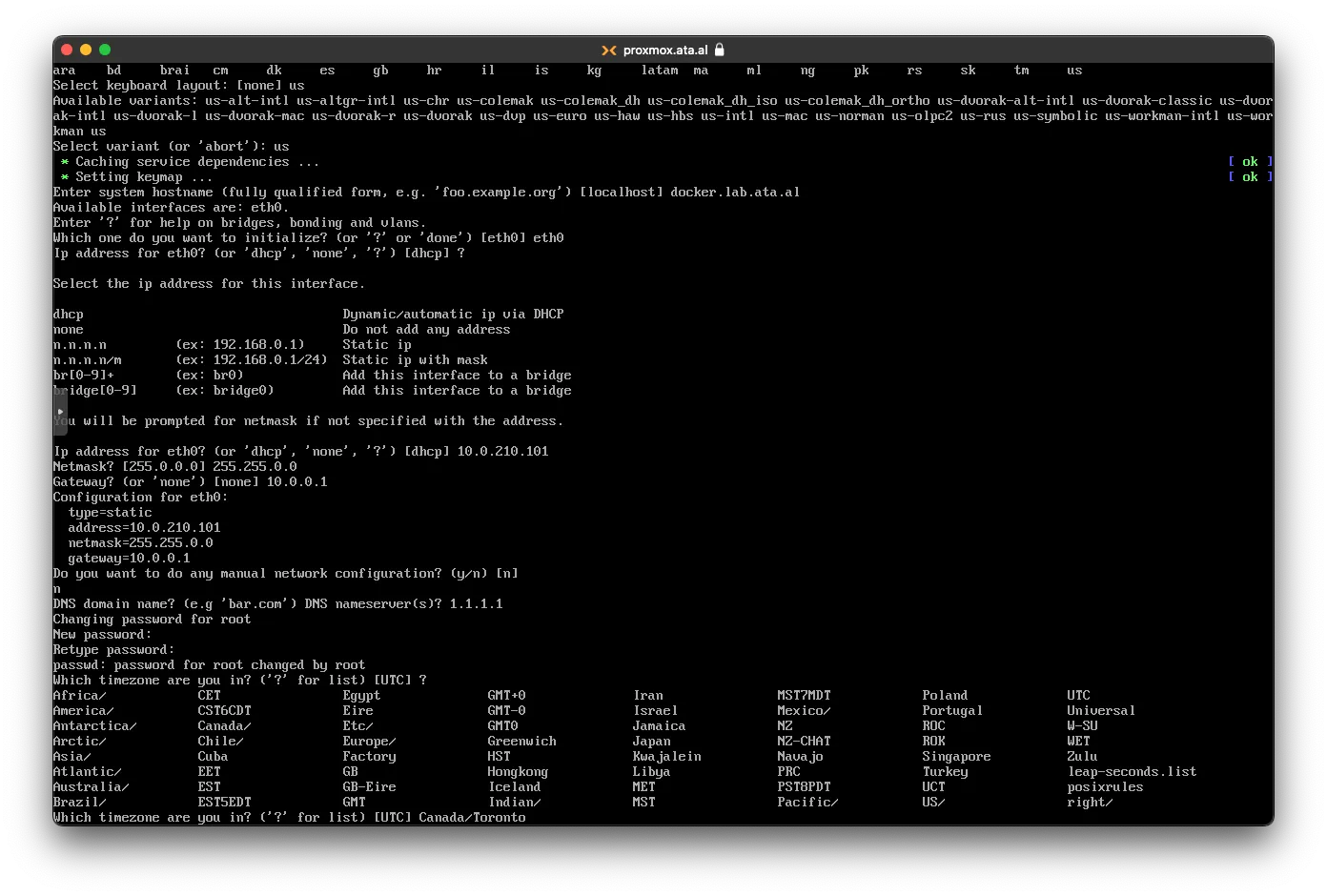This screenshot has width=1327, height=896.
Task: Click the 'netmask=255.255.0.0' config line
Action: [x=141, y=543]
